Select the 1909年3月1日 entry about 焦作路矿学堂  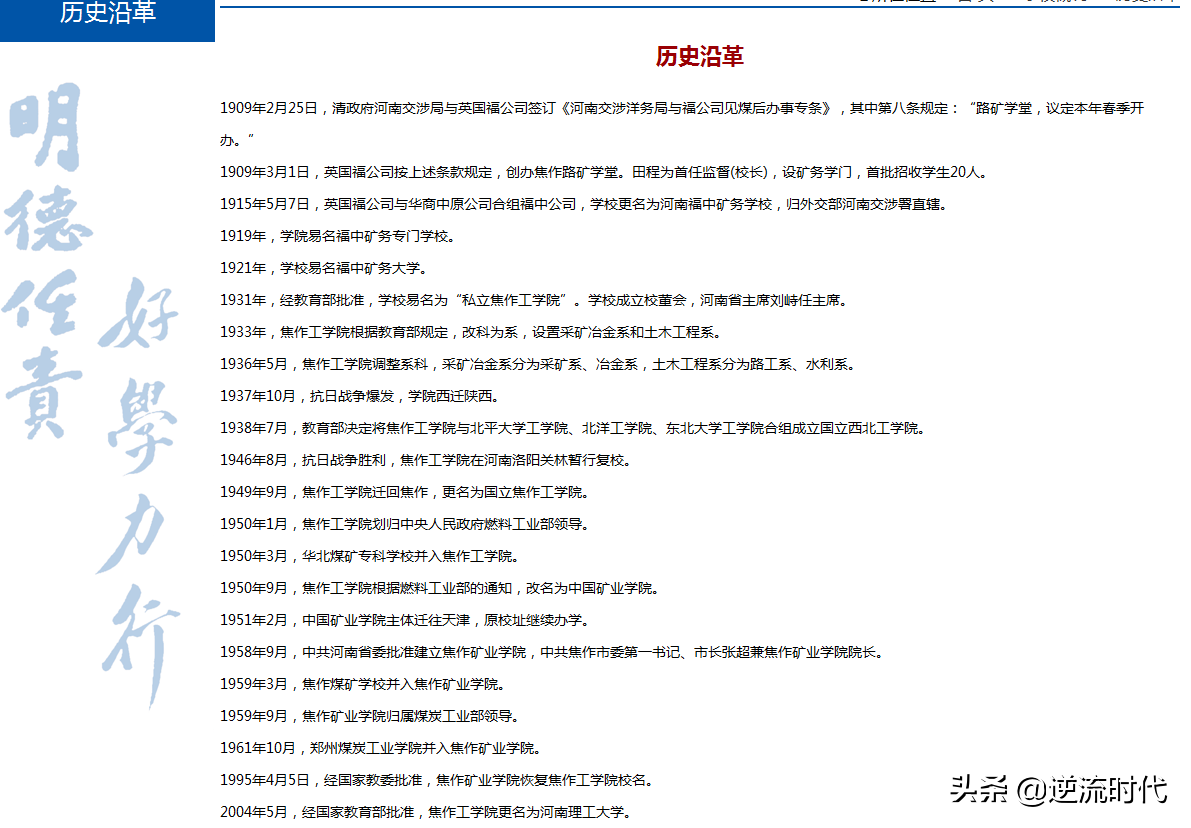(605, 172)
